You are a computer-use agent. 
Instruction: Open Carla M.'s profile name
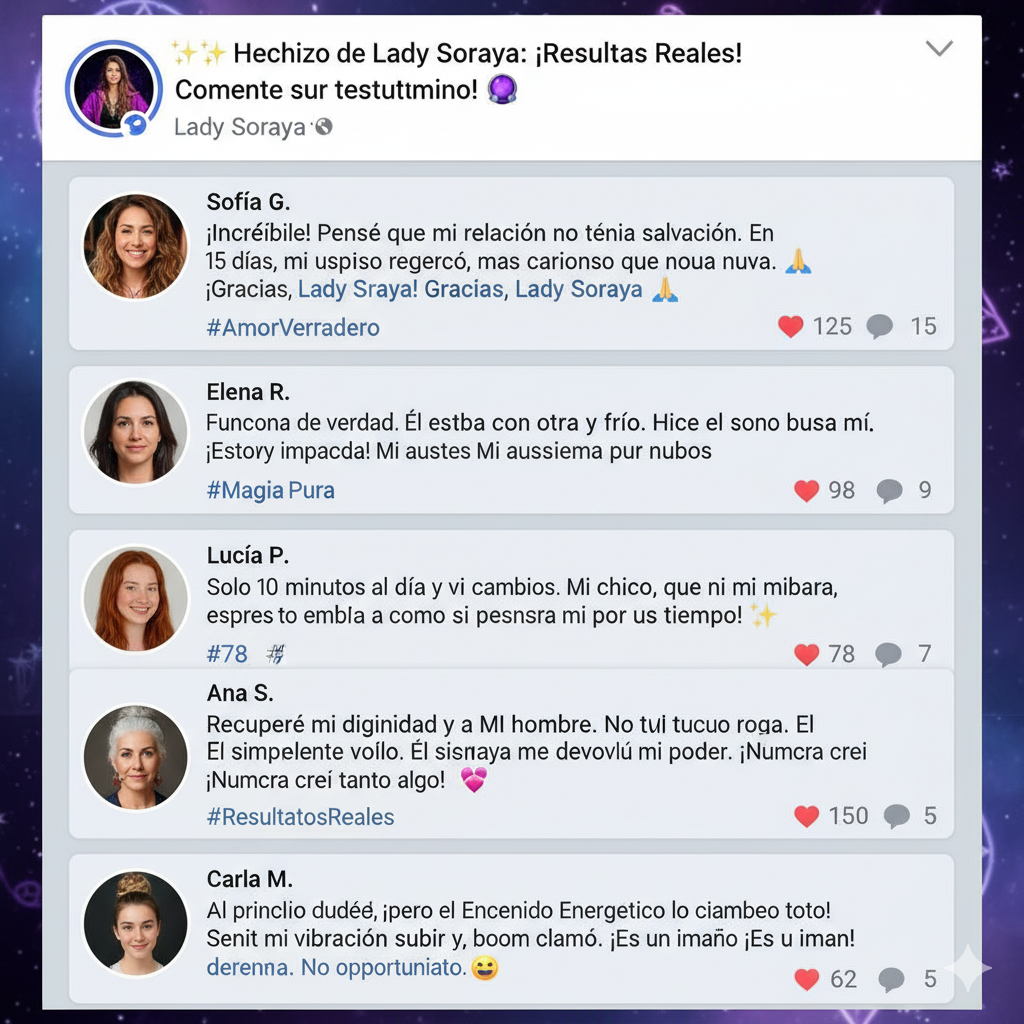[x=249, y=879]
